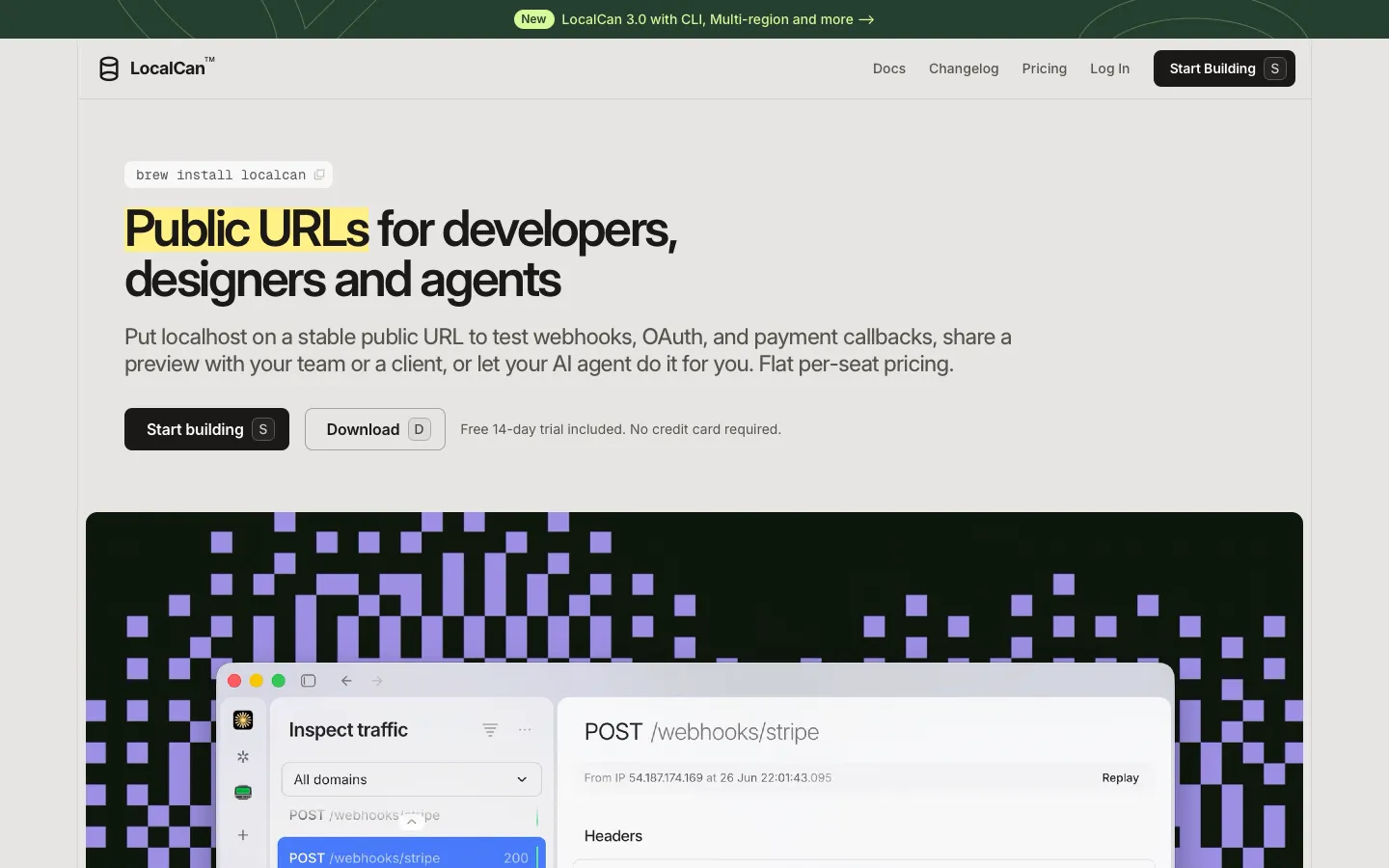Screen dimensions: 1389x868
Task: Click the plus icon in the app sidebar
Action: (x=243, y=835)
